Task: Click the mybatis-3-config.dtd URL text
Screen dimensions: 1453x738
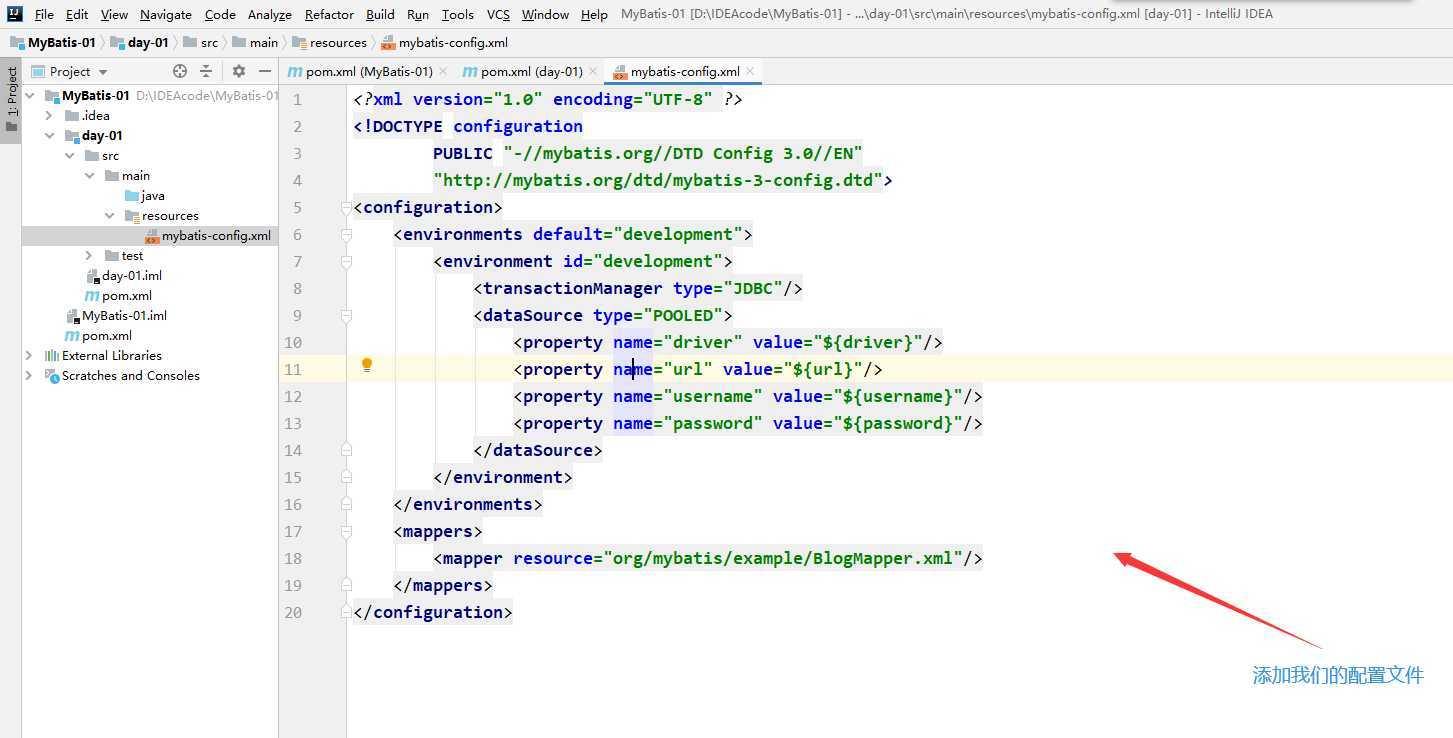Action: 658,180
